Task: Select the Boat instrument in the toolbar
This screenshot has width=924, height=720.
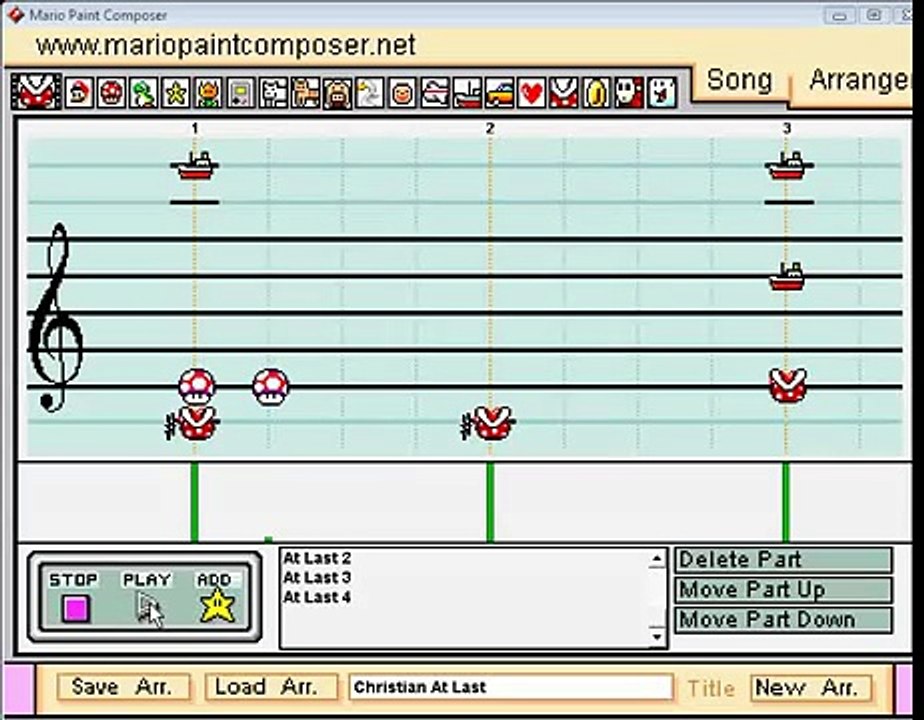Action: pyautogui.click(x=467, y=93)
